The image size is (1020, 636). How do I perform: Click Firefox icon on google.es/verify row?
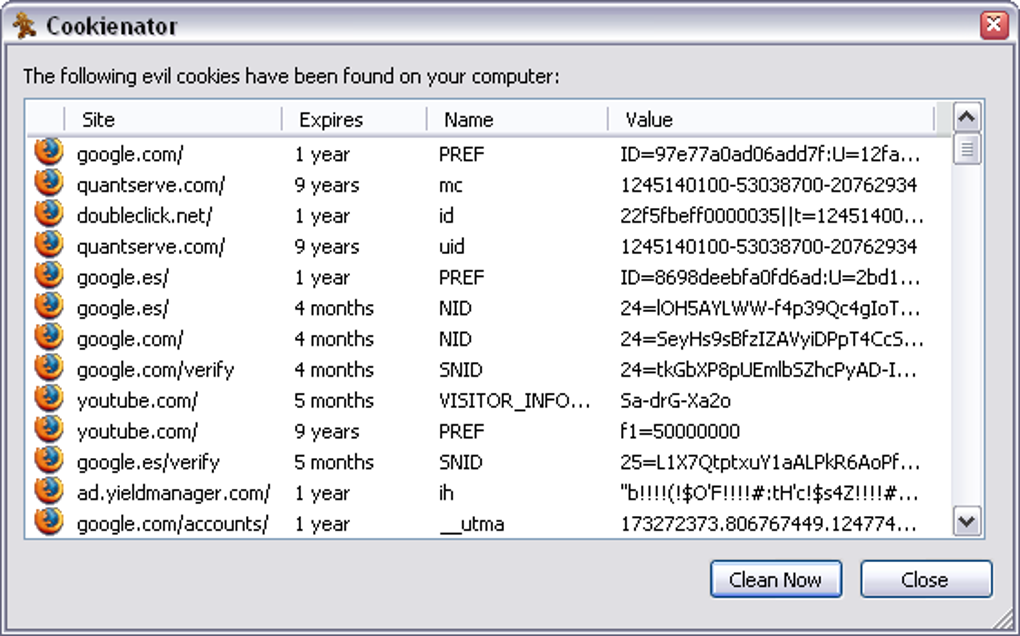tap(49, 460)
